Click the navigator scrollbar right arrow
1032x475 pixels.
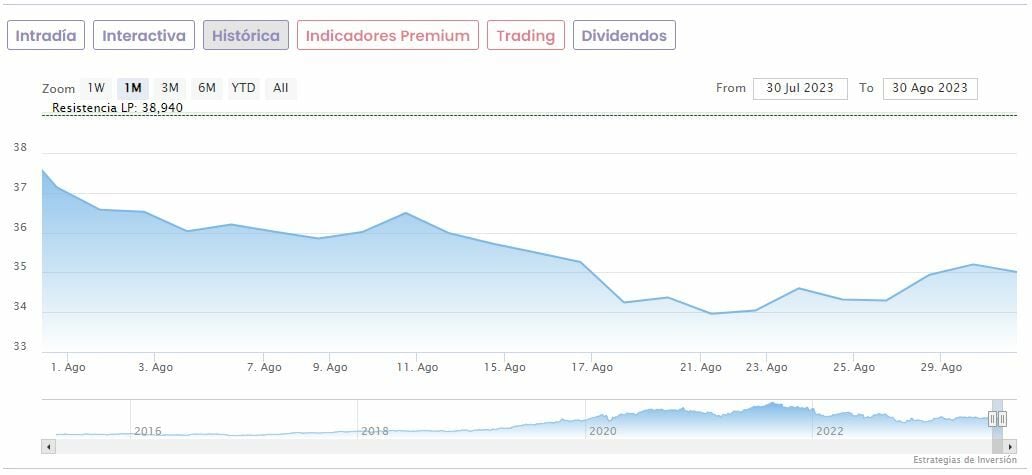click(x=1010, y=446)
